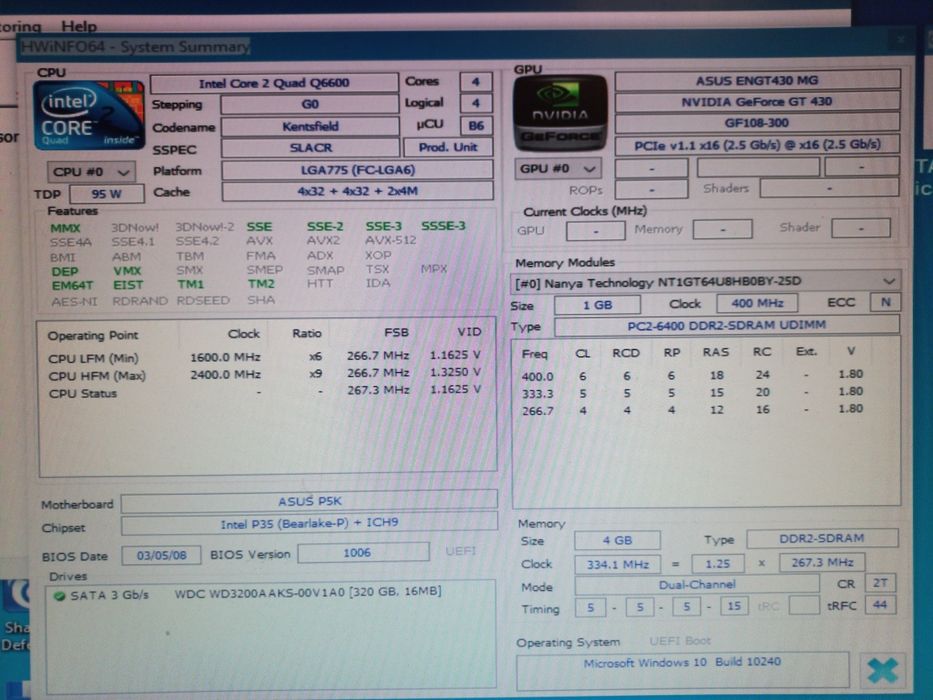Click green SATA drive status icon

59,596
